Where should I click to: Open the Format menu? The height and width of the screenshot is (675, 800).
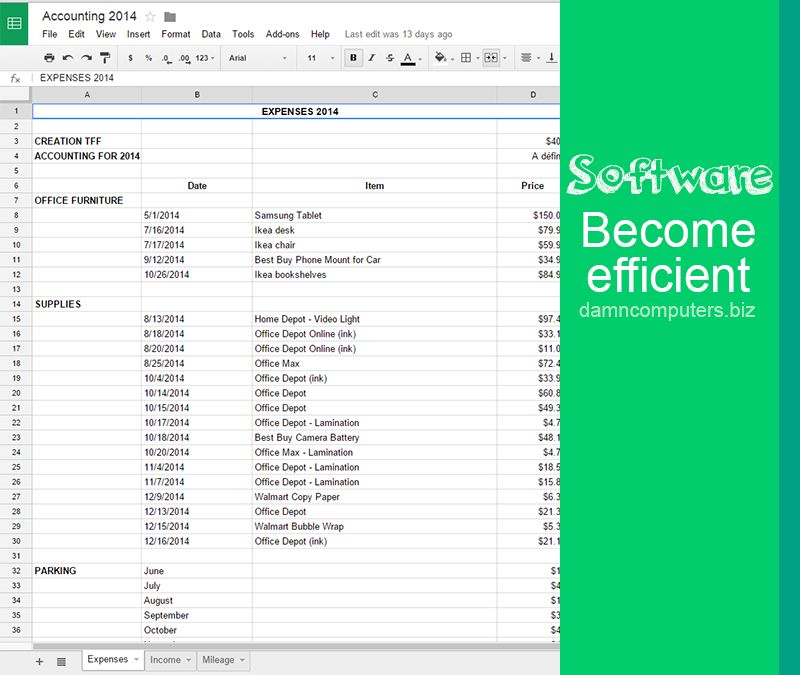point(176,34)
